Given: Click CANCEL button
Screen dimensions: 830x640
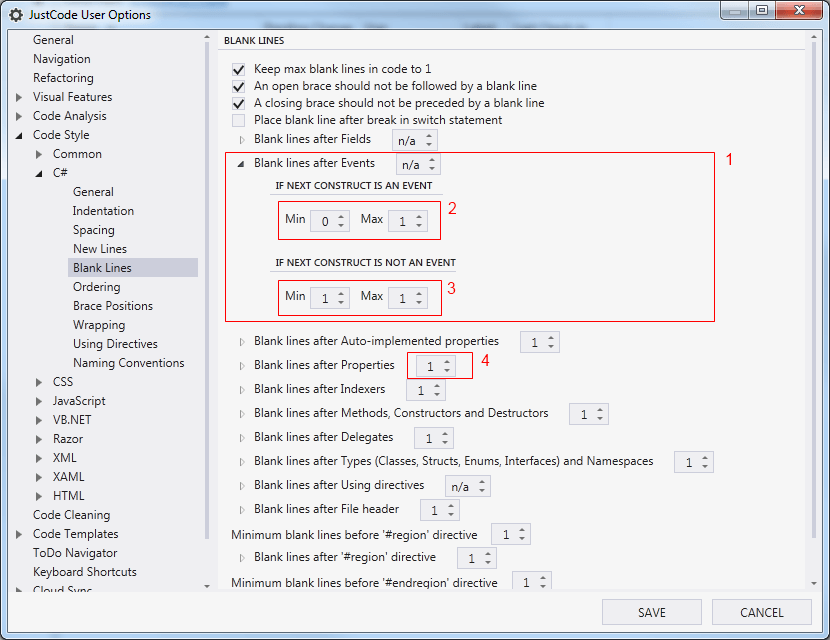Looking at the screenshot, I should tap(761, 612).
